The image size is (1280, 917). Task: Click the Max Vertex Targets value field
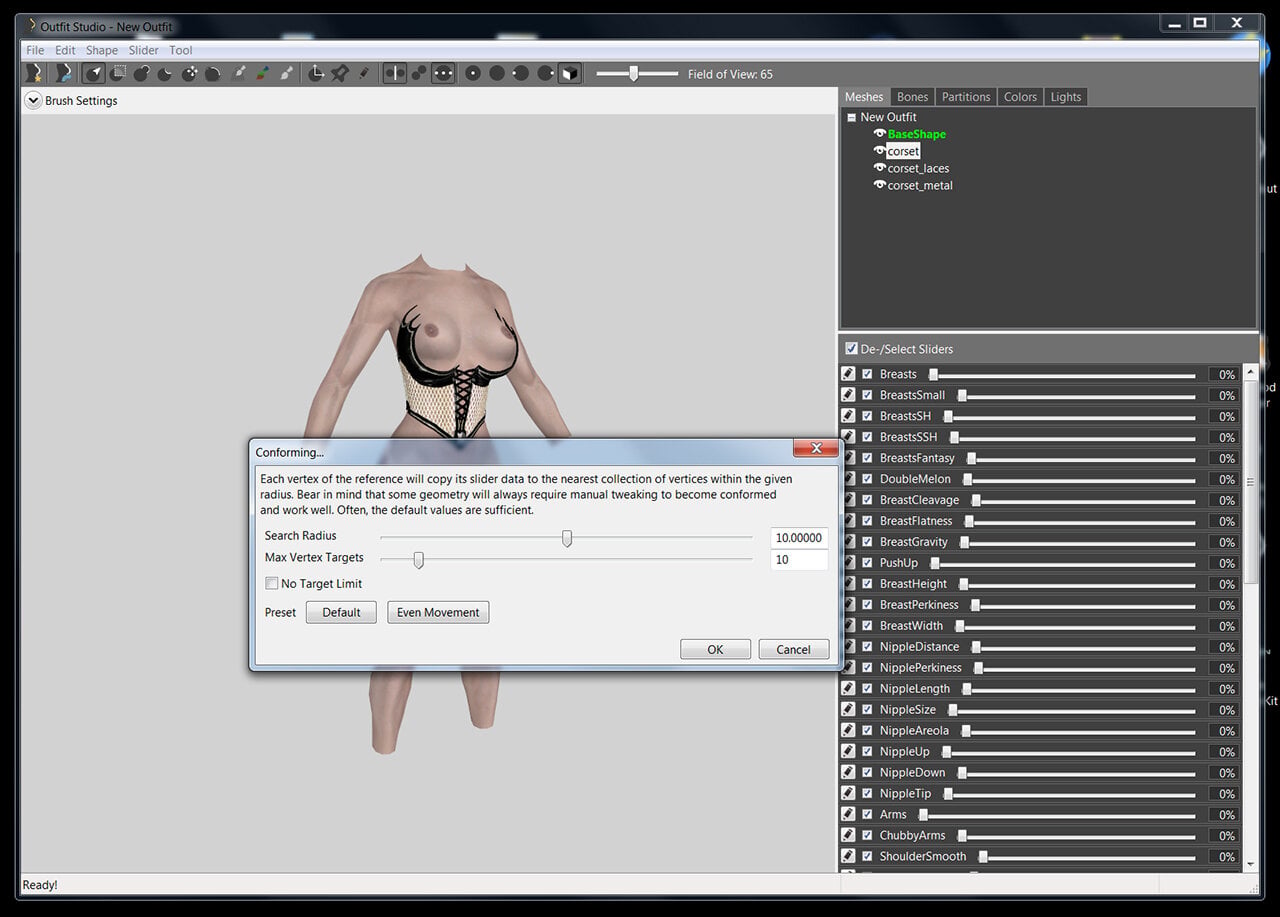click(799, 560)
